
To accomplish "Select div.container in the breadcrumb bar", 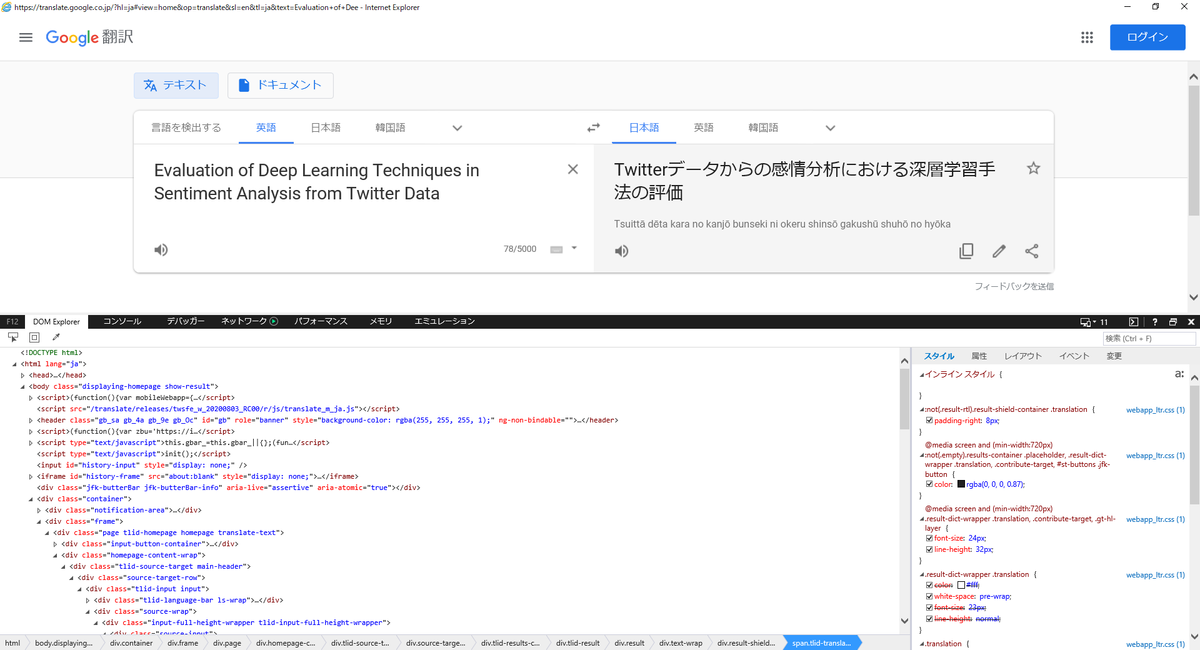I will coord(132,643).
